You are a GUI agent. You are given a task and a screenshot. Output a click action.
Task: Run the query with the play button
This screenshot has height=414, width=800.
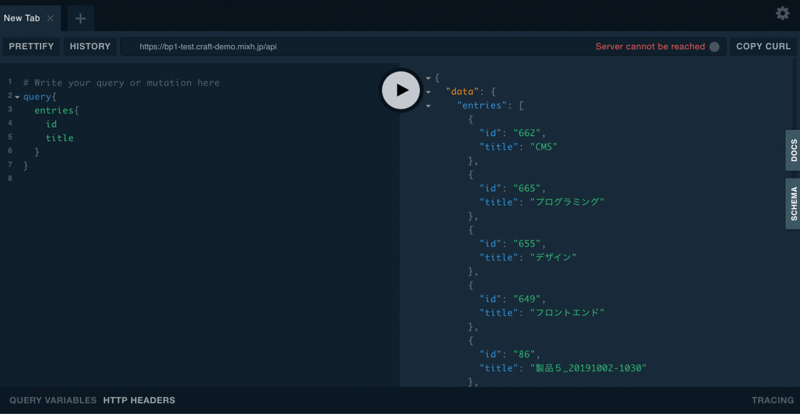tap(401, 90)
